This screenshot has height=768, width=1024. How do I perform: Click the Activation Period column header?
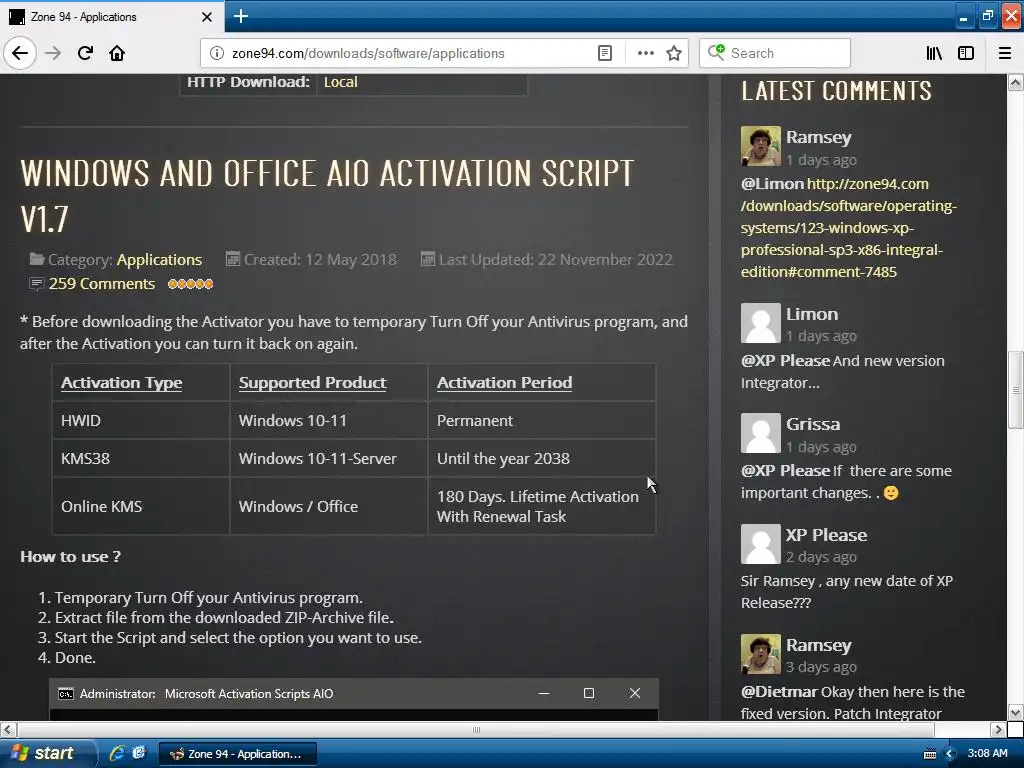coord(504,383)
